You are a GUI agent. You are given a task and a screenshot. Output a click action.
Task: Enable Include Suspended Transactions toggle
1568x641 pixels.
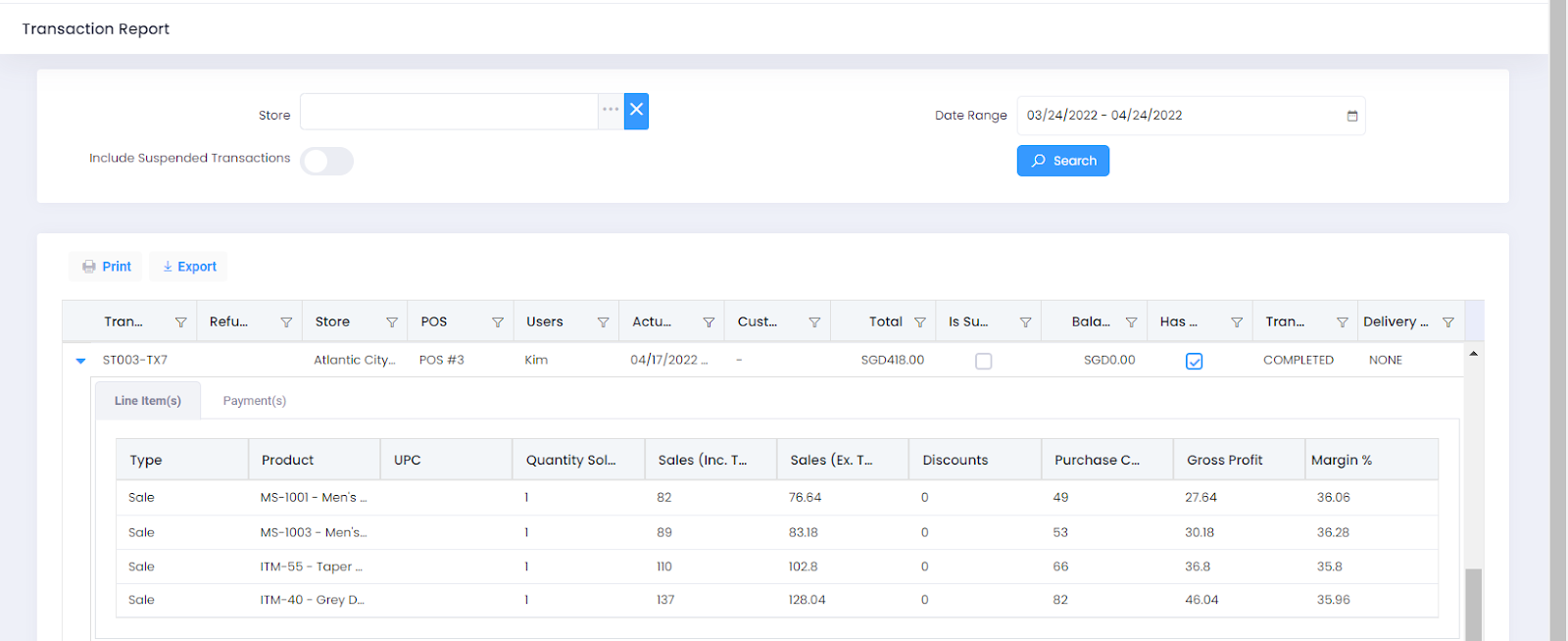pos(326,161)
